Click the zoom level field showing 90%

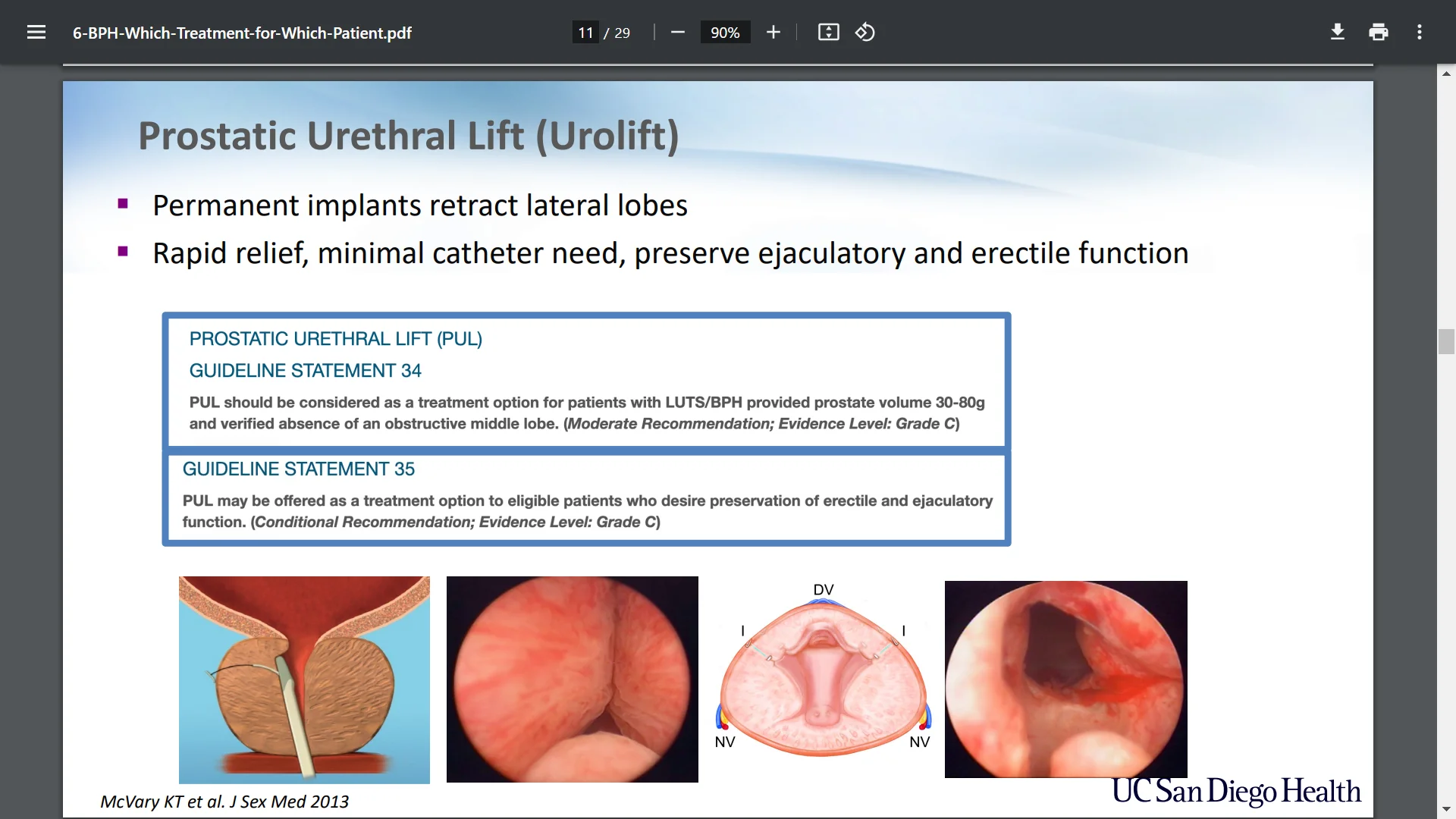725,33
